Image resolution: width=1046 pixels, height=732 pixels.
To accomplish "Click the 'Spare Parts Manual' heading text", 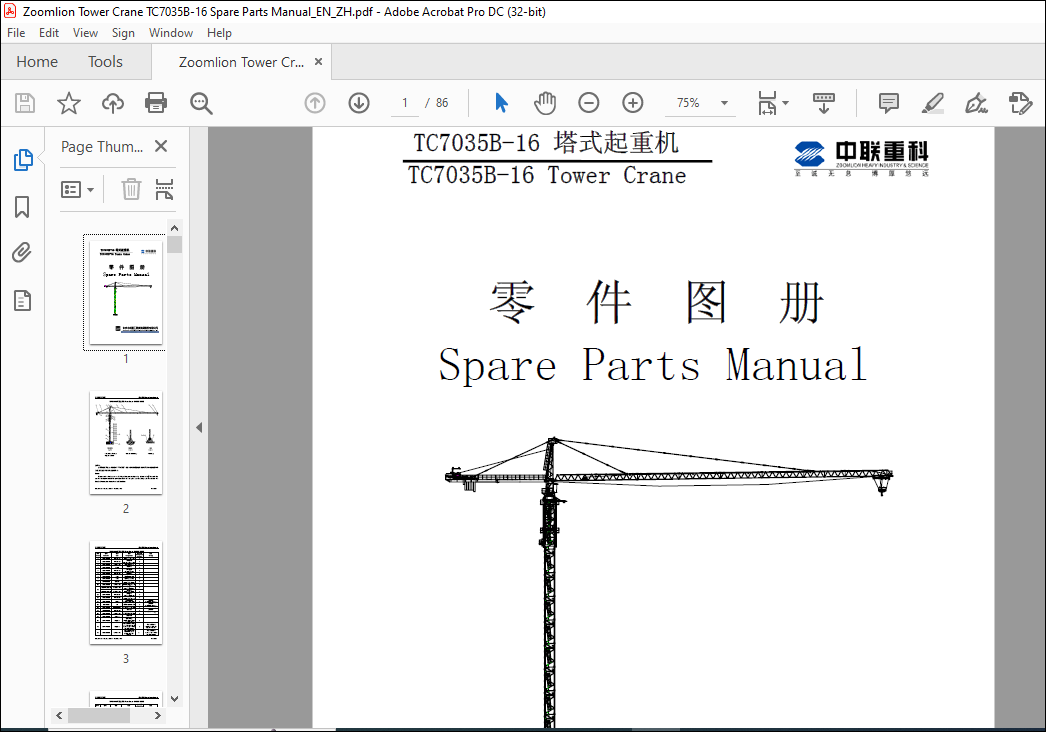I will pyautogui.click(x=652, y=365).
